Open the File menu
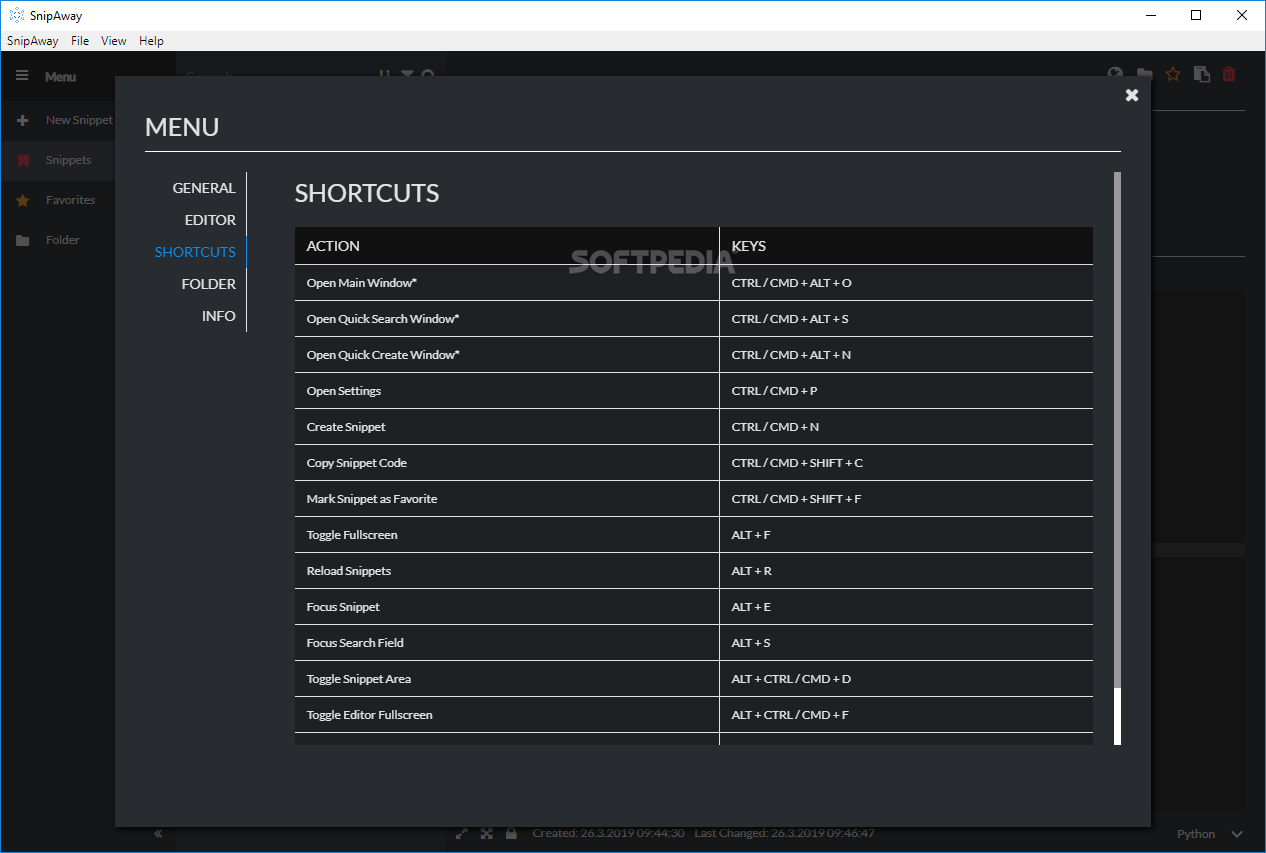The width and height of the screenshot is (1266, 853). point(80,41)
